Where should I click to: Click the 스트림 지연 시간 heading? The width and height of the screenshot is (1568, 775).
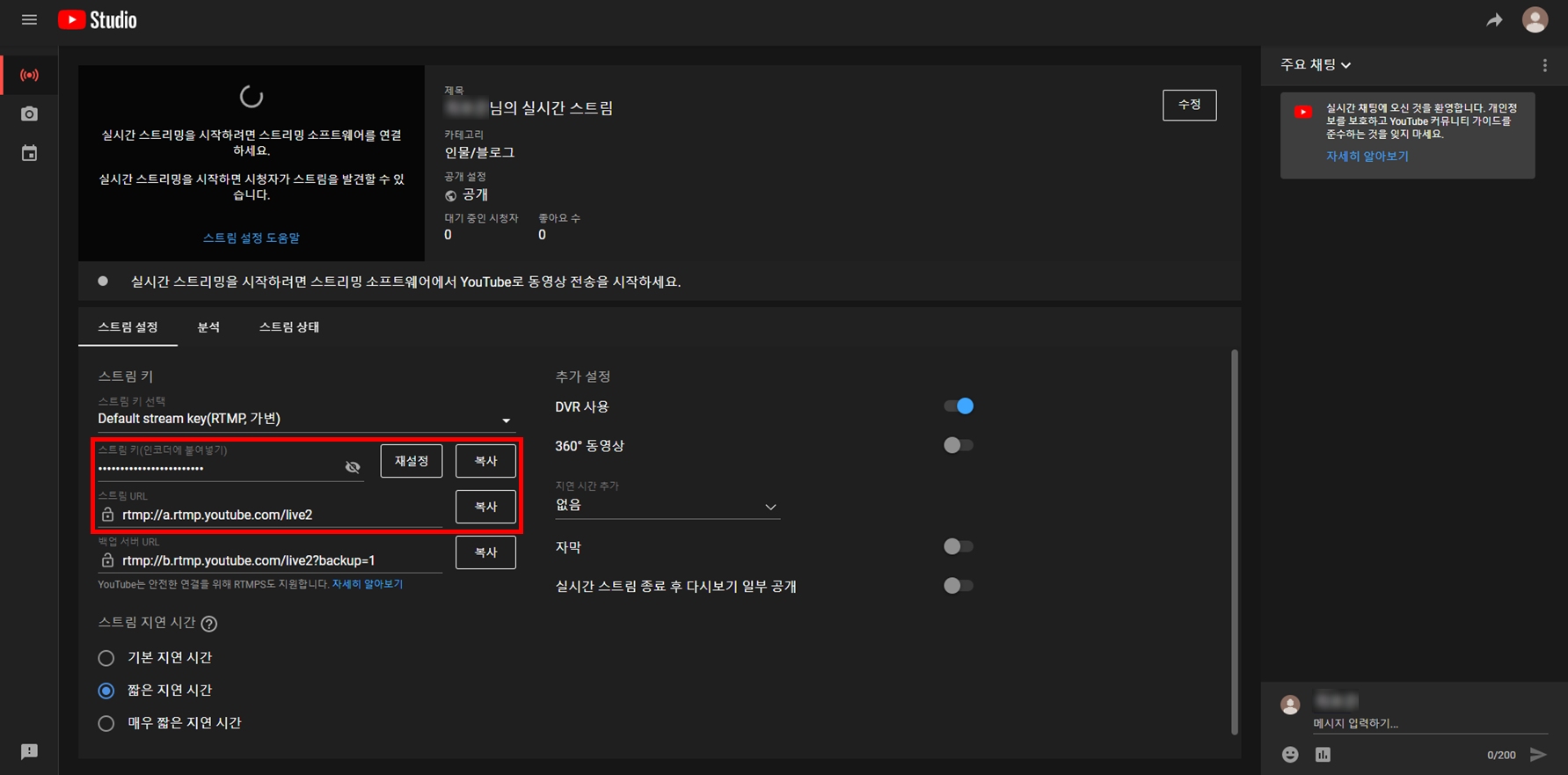coord(147,622)
